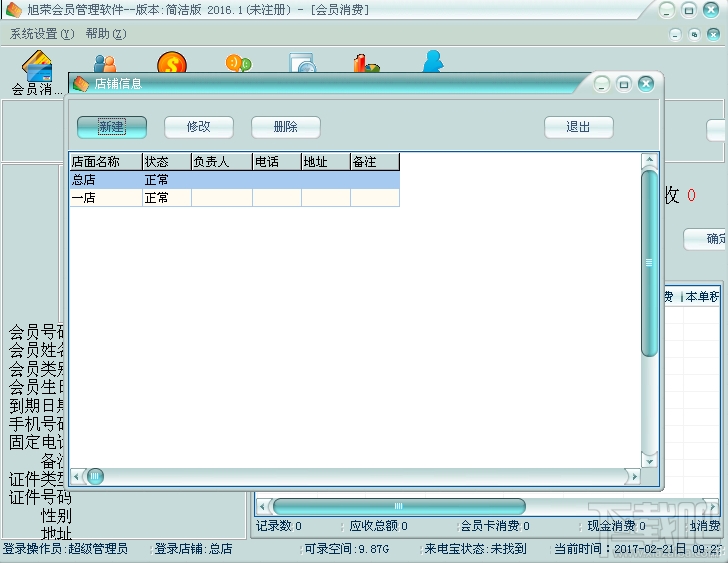Viewport: 728px width, 563px height.
Task: Click the orange chat bubble toolbar icon
Action: [238, 63]
